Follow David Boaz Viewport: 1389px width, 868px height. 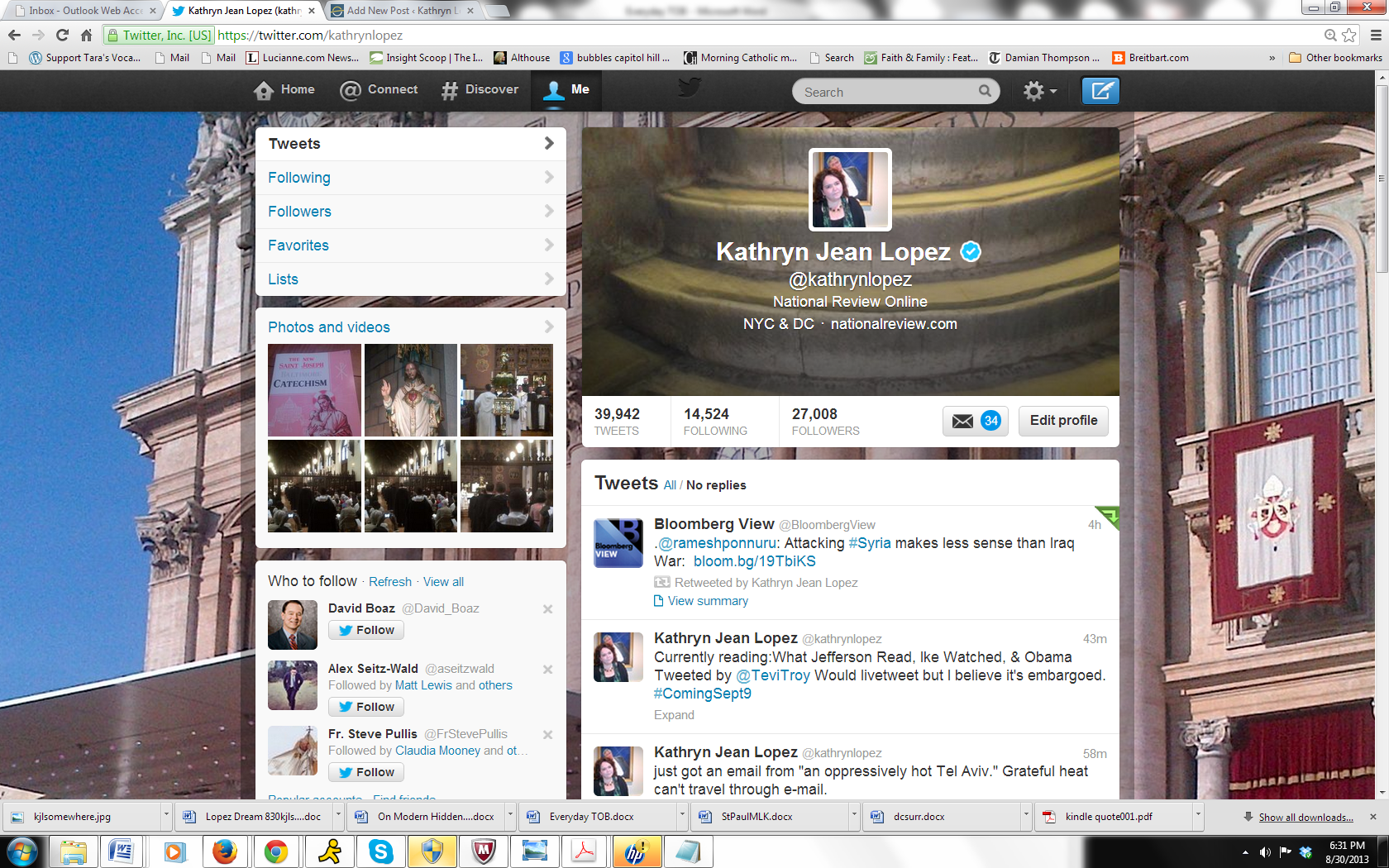point(366,630)
